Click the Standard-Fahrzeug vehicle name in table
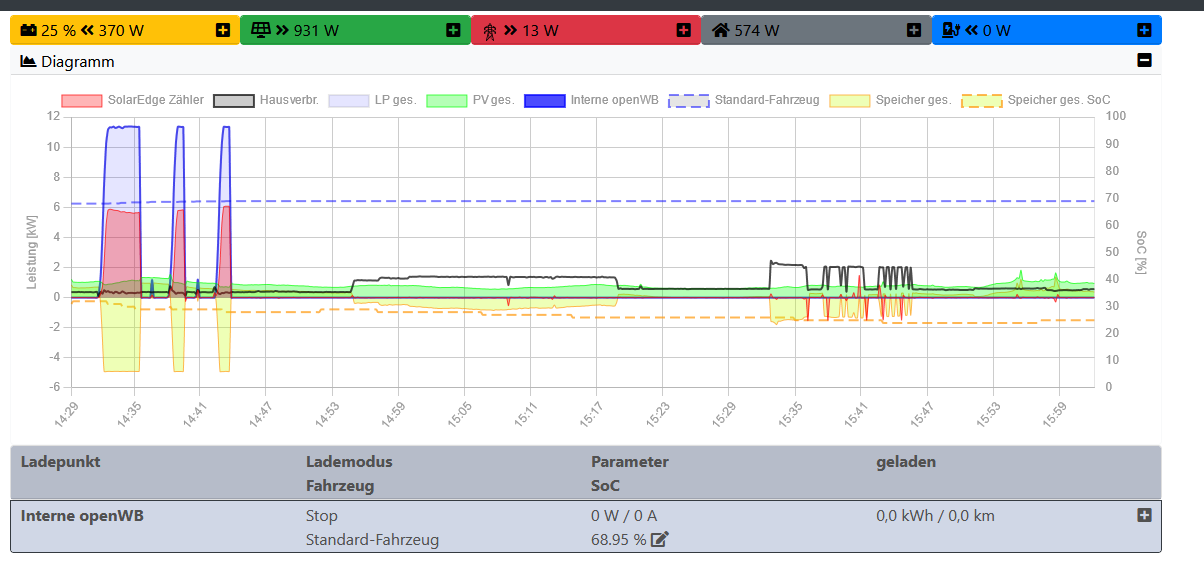 pos(372,540)
